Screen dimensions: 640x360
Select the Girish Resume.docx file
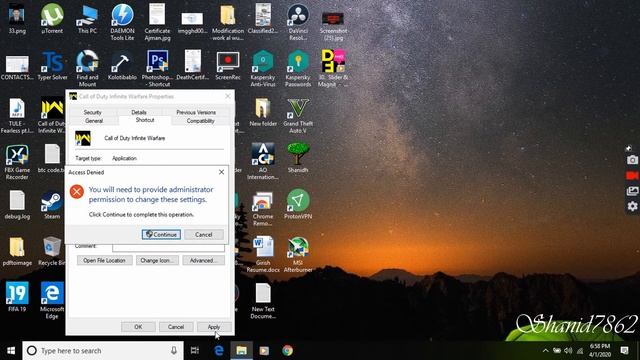pyautogui.click(x=263, y=254)
